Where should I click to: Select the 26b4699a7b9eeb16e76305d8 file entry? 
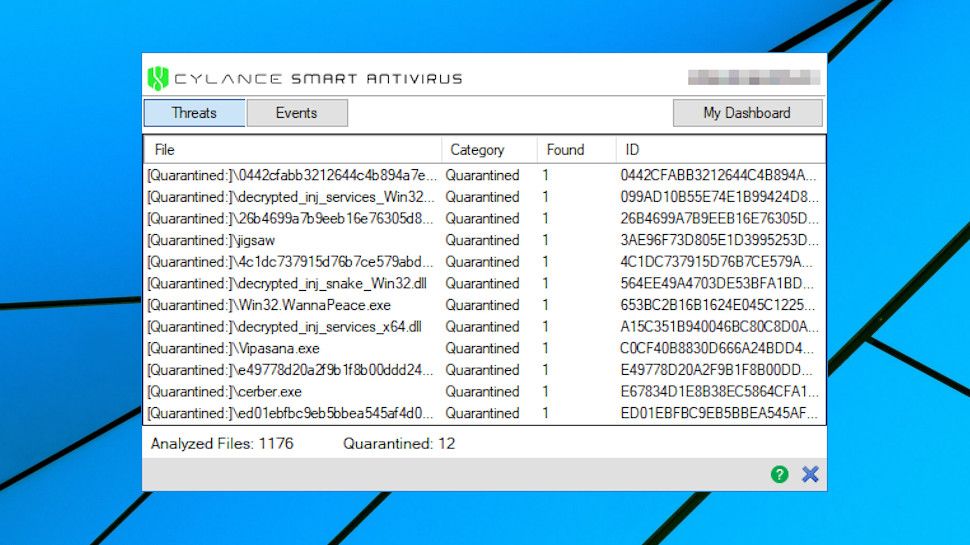click(x=290, y=219)
